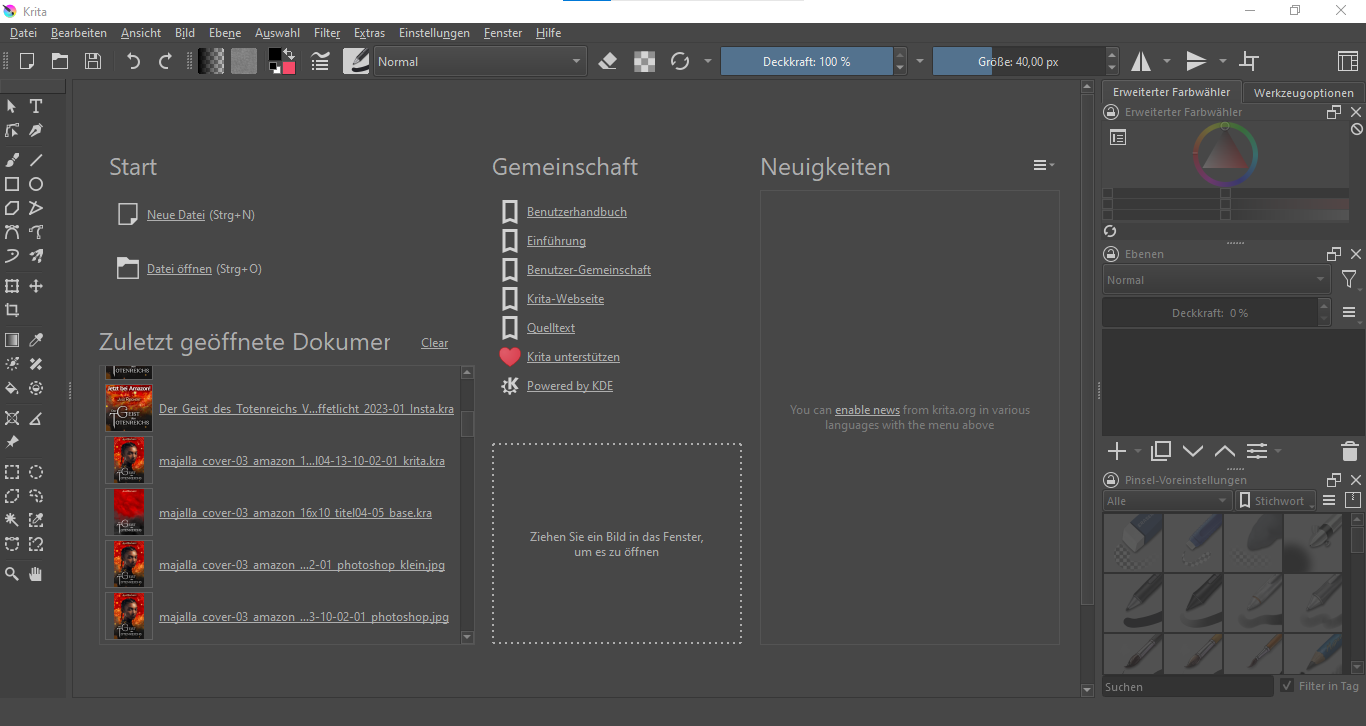Toggle eraser mode in toolbar
The image size is (1366, 726).
tap(608, 61)
